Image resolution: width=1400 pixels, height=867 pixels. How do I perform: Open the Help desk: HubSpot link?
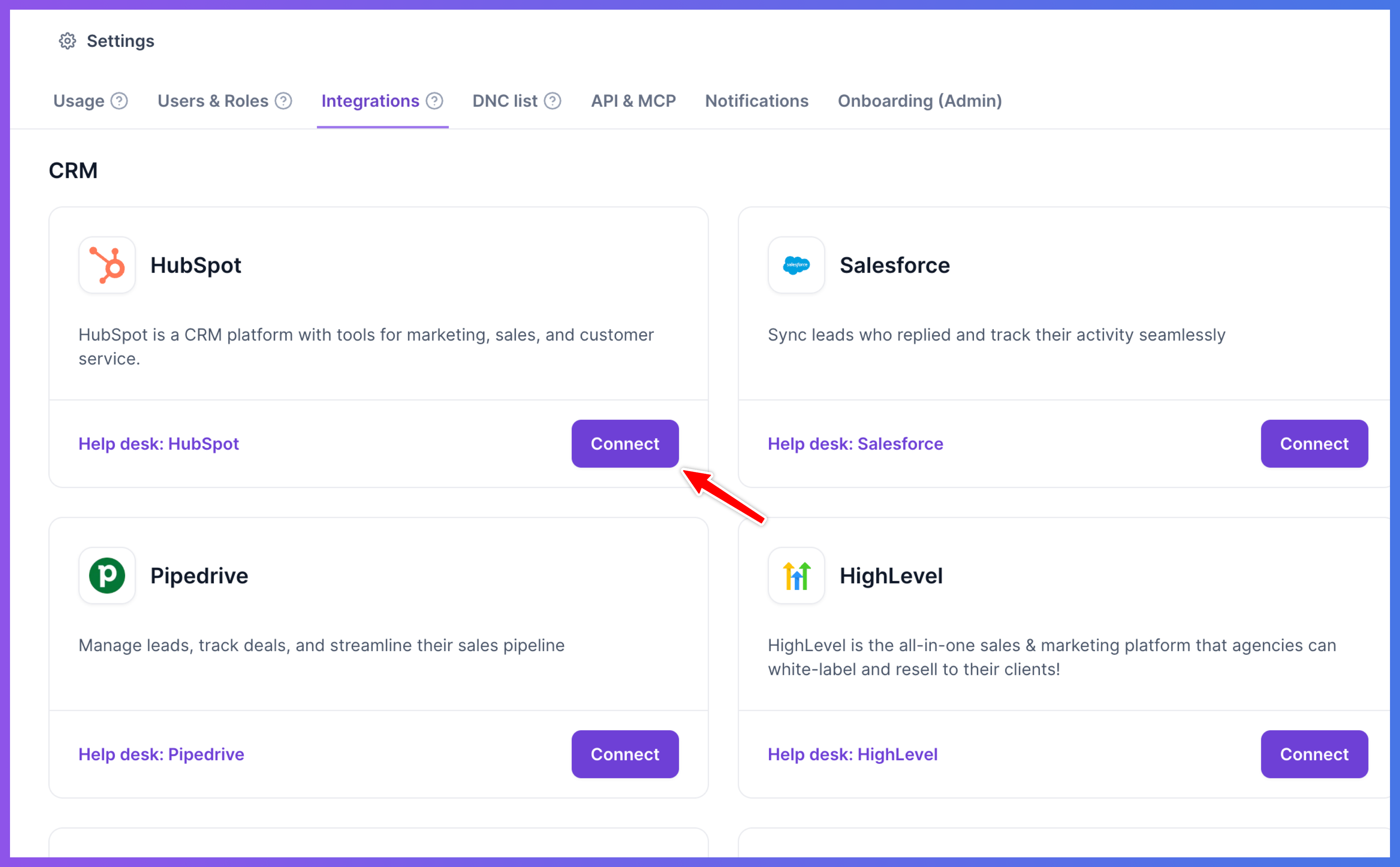point(159,444)
